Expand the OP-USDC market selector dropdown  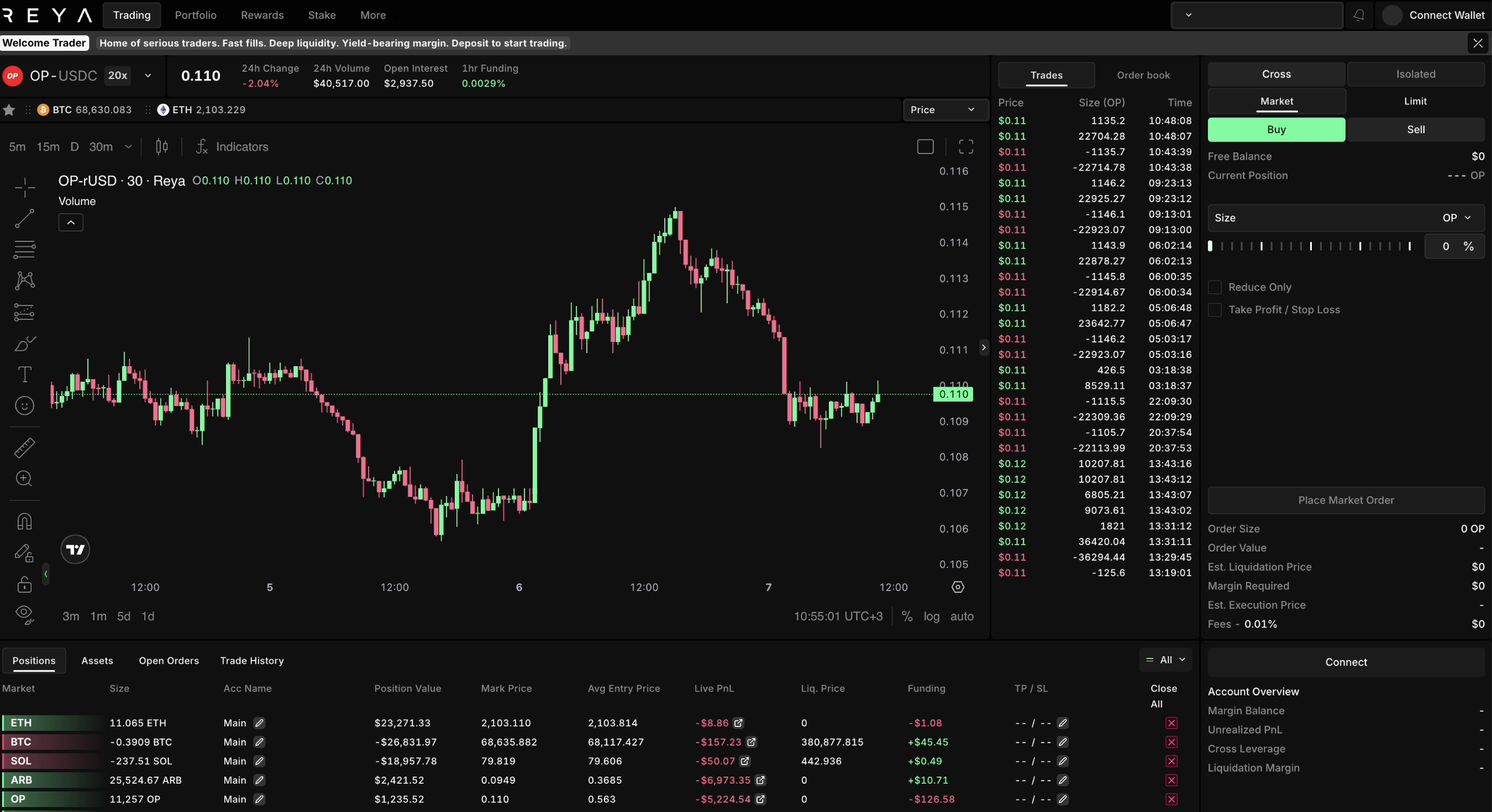(x=148, y=76)
